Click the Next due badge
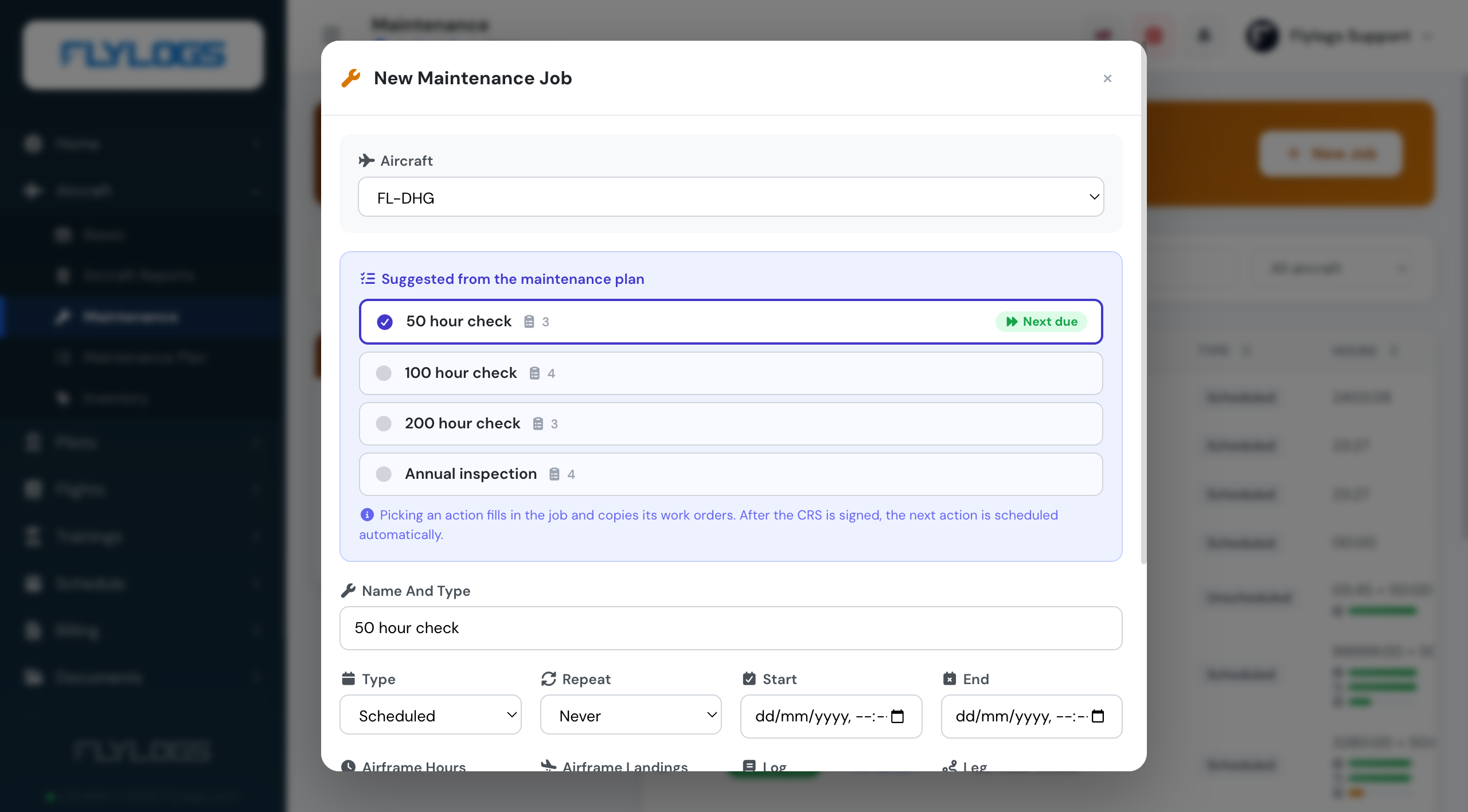The image size is (1468, 812). (1041, 322)
